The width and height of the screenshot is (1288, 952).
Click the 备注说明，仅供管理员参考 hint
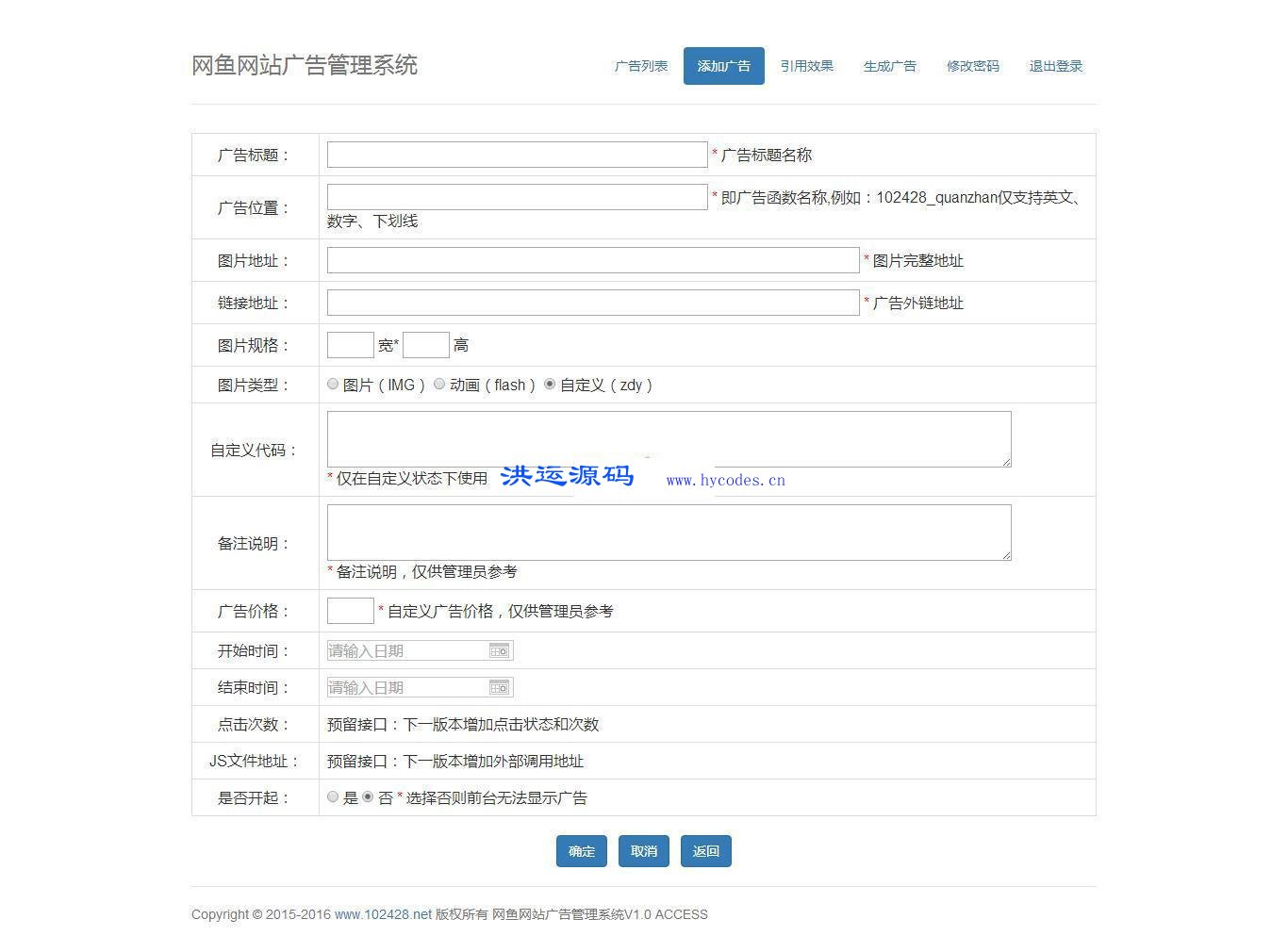click(x=427, y=571)
